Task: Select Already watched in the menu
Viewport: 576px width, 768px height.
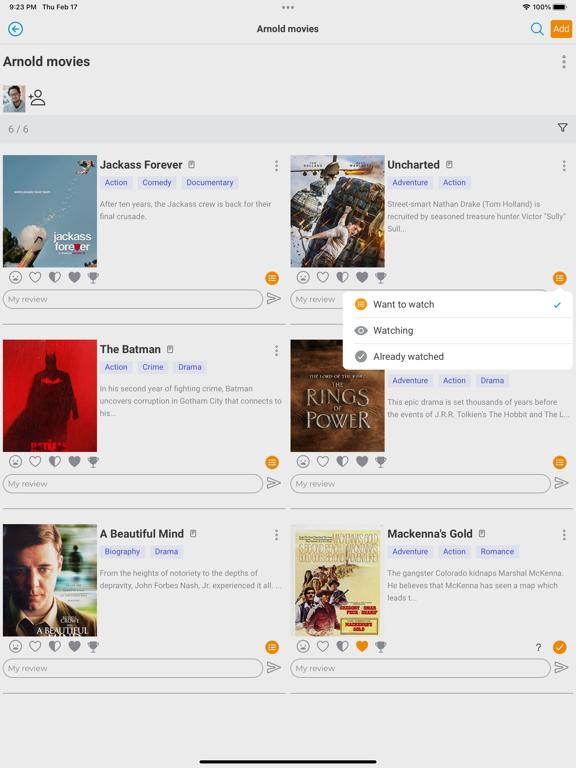Action: pyautogui.click(x=458, y=357)
